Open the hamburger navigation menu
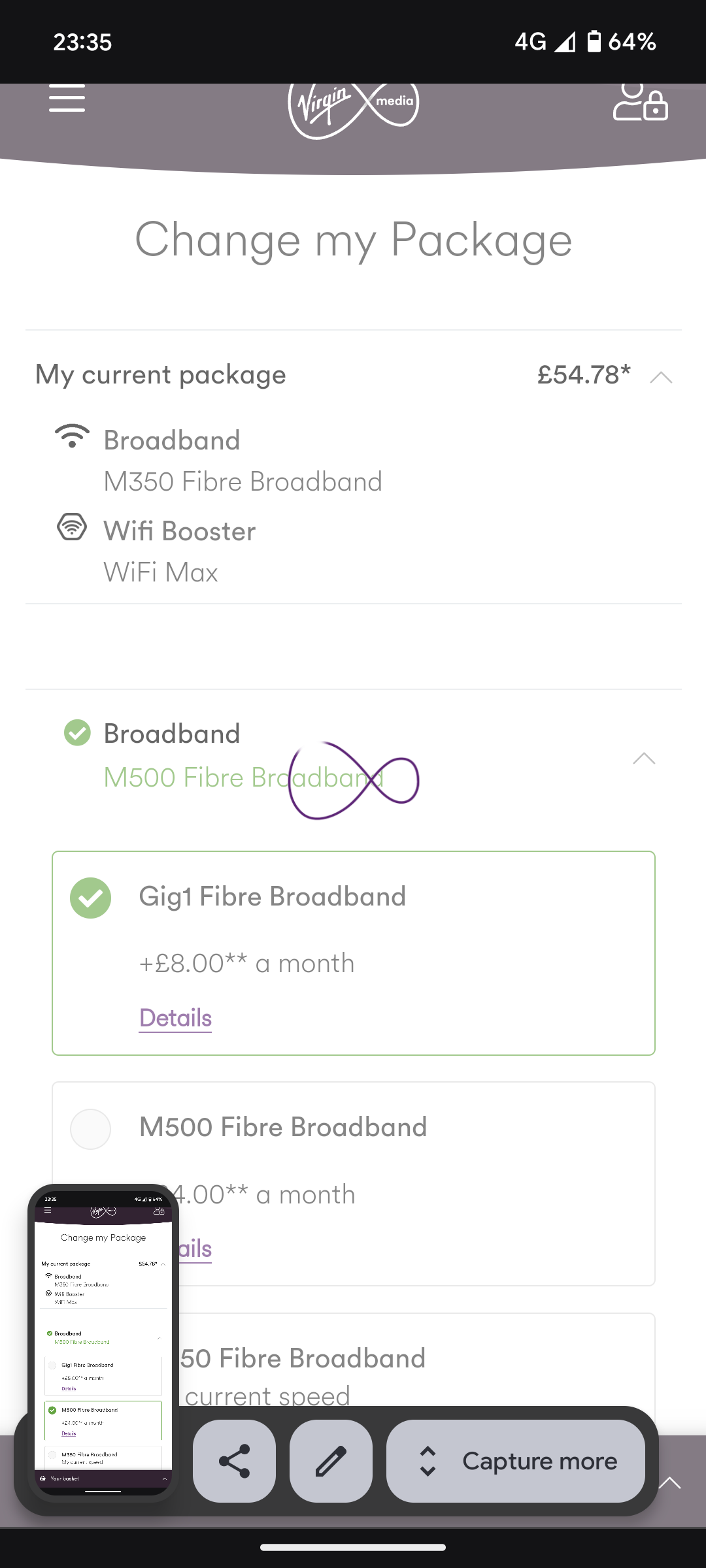The height and width of the screenshot is (1568, 706). [67, 99]
